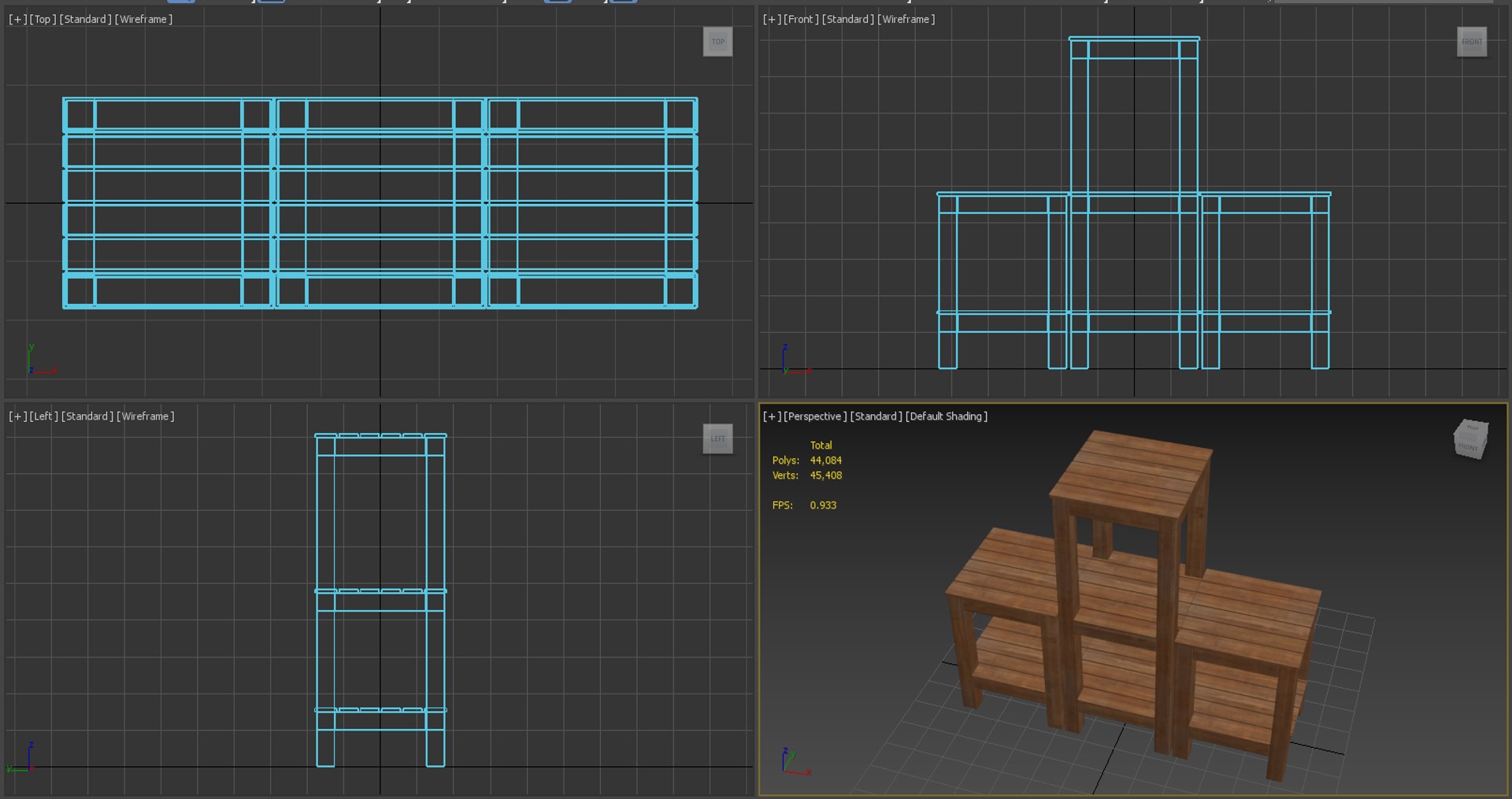Open [Standard] menu in Top viewport
The height and width of the screenshot is (799, 1512).
(86, 19)
